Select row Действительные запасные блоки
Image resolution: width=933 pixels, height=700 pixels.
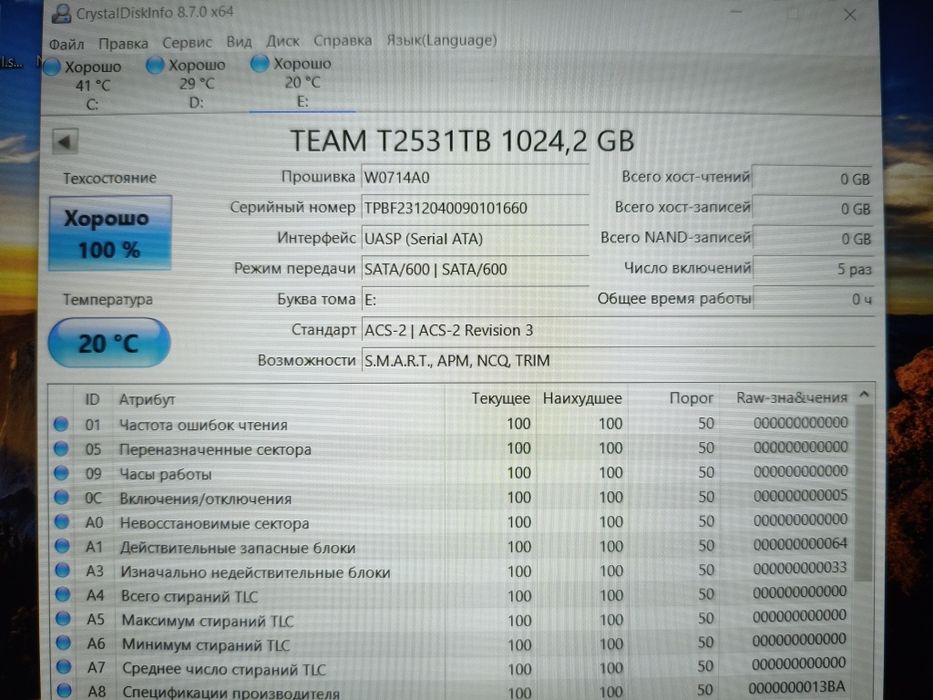(x=452, y=546)
